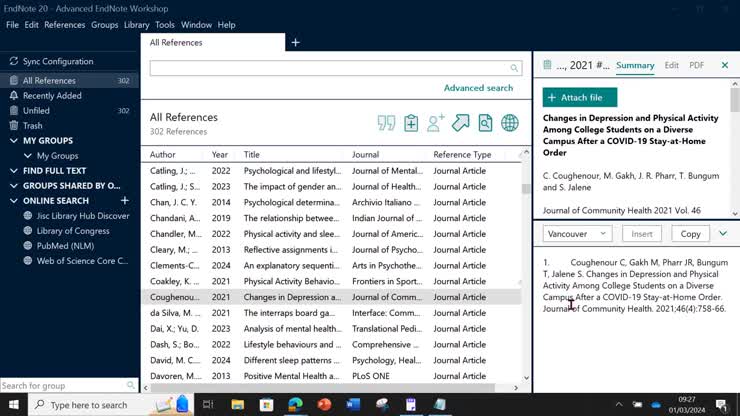Open the Advanced search link
Viewport: 740px width, 416px height.
(x=478, y=88)
